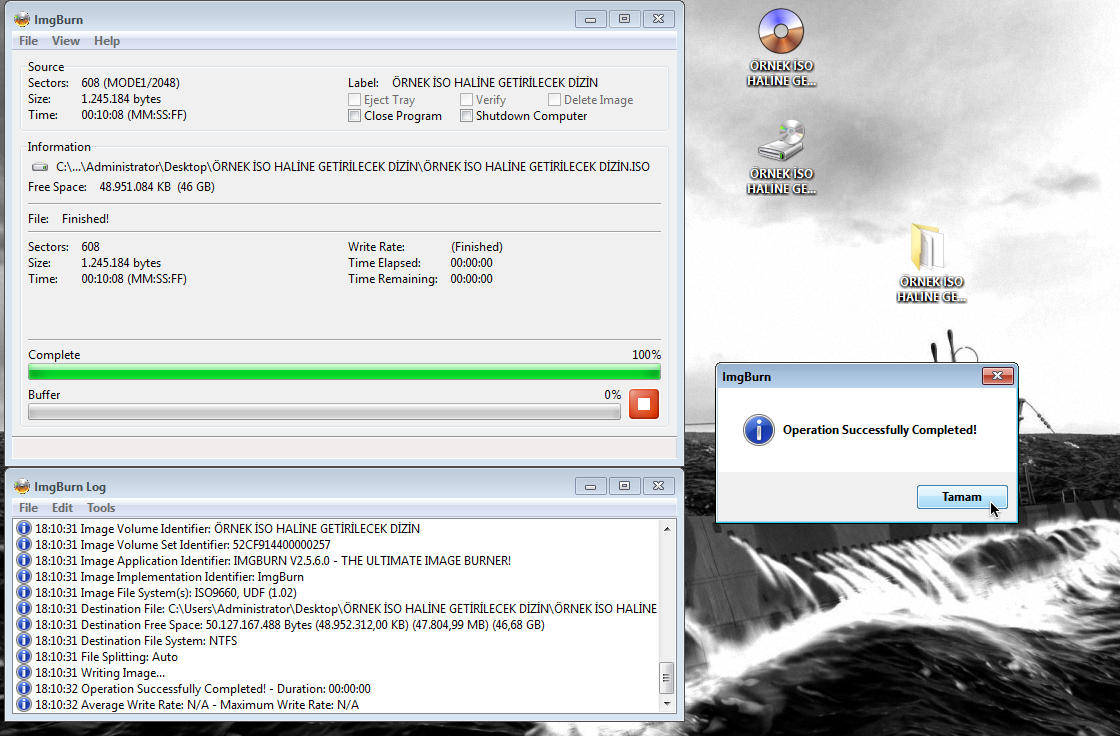Enable the Close Program checkbox

pyautogui.click(x=354, y=116)
